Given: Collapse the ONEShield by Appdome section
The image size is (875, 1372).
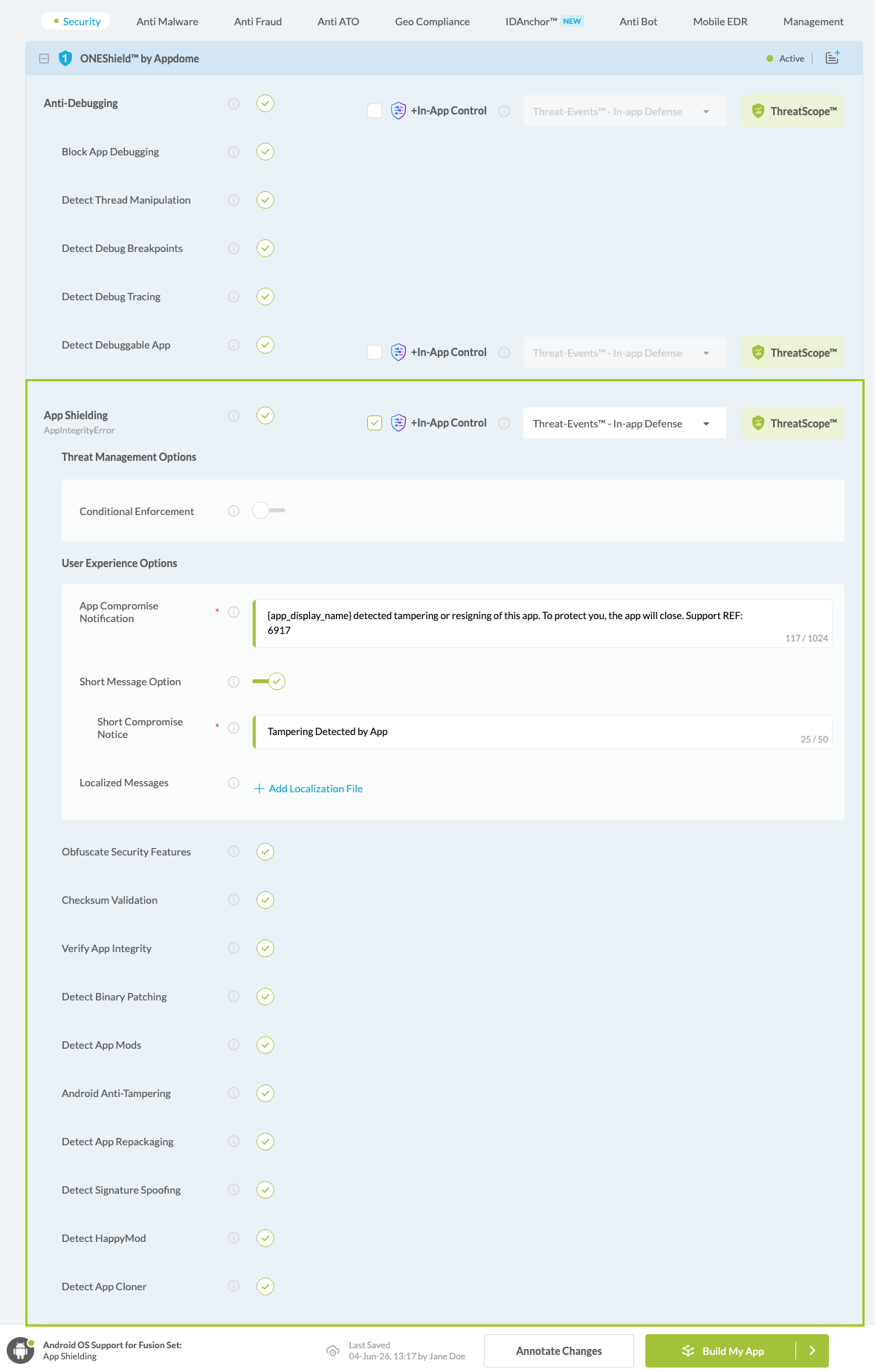Looking at the screenshot, I should [x=44, y=58].
